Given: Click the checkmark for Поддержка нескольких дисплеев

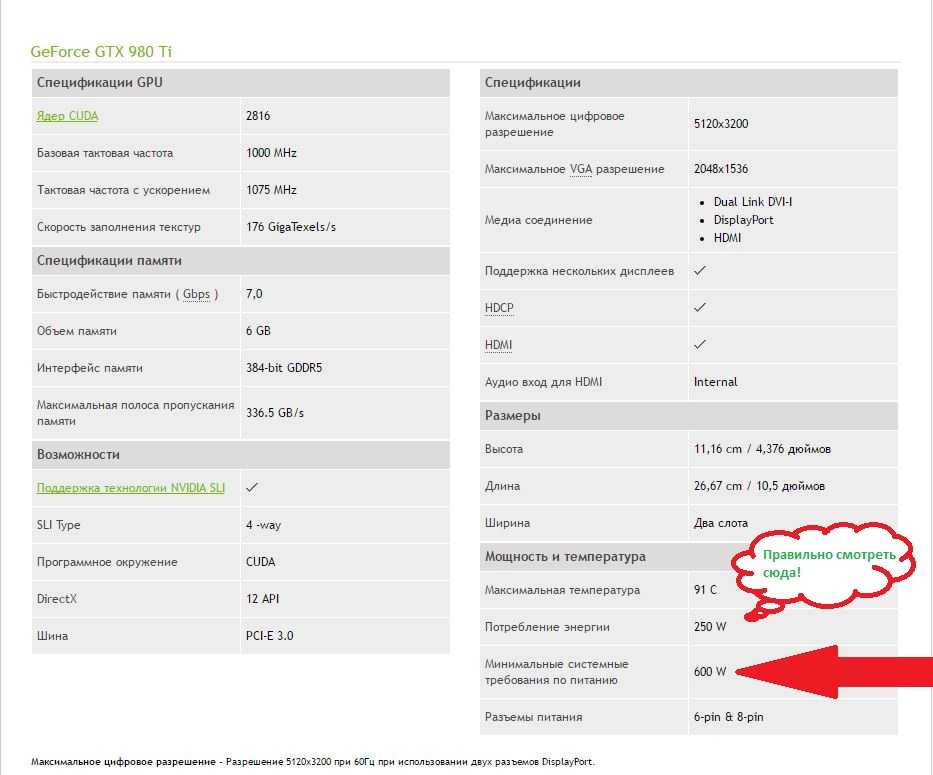Looking at the screenshot, I should (700, 271).
